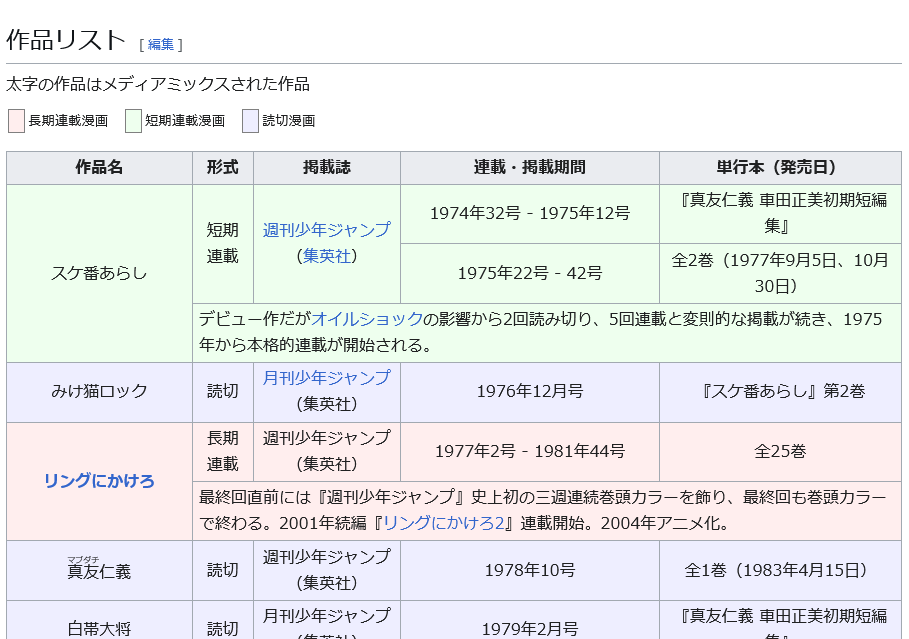Click the 1977年2号 - 1981年44号 cell
Screen dimensions: 909x639
point(529,451)
